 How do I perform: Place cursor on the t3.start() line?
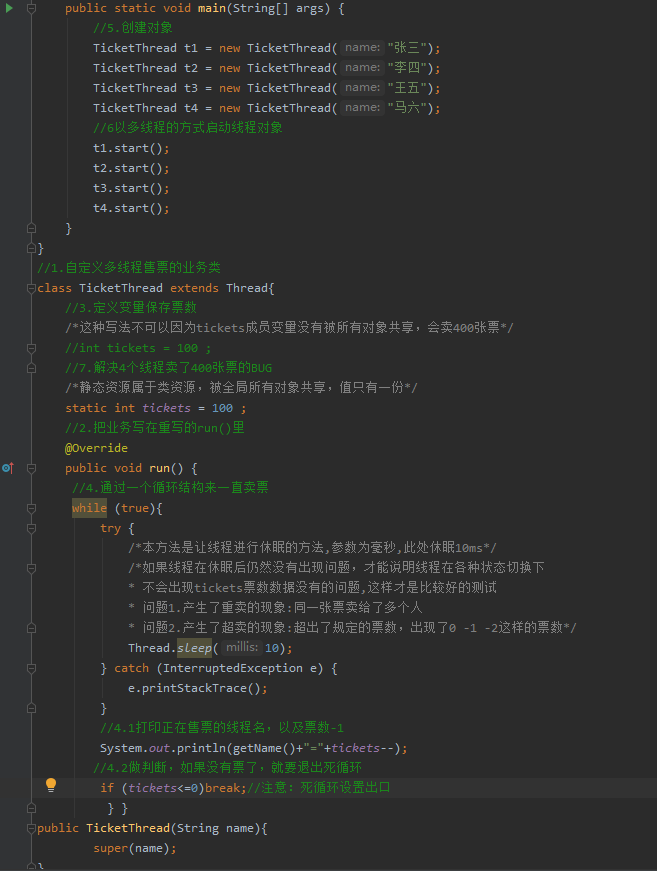point(131,188)
